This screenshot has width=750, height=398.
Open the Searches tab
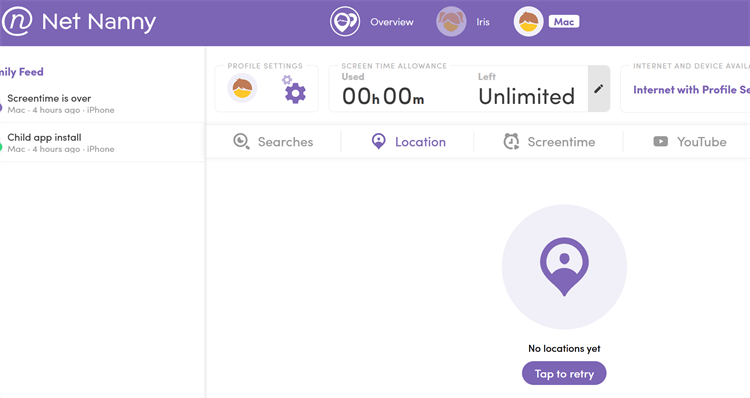273,142
